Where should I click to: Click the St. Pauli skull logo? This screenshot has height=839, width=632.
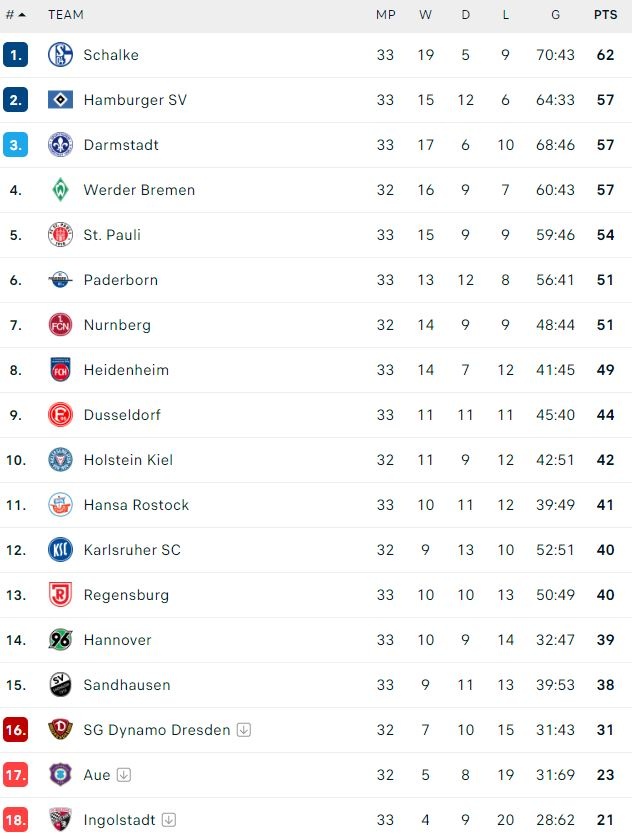pyautogui.click(x=60, y=235)
